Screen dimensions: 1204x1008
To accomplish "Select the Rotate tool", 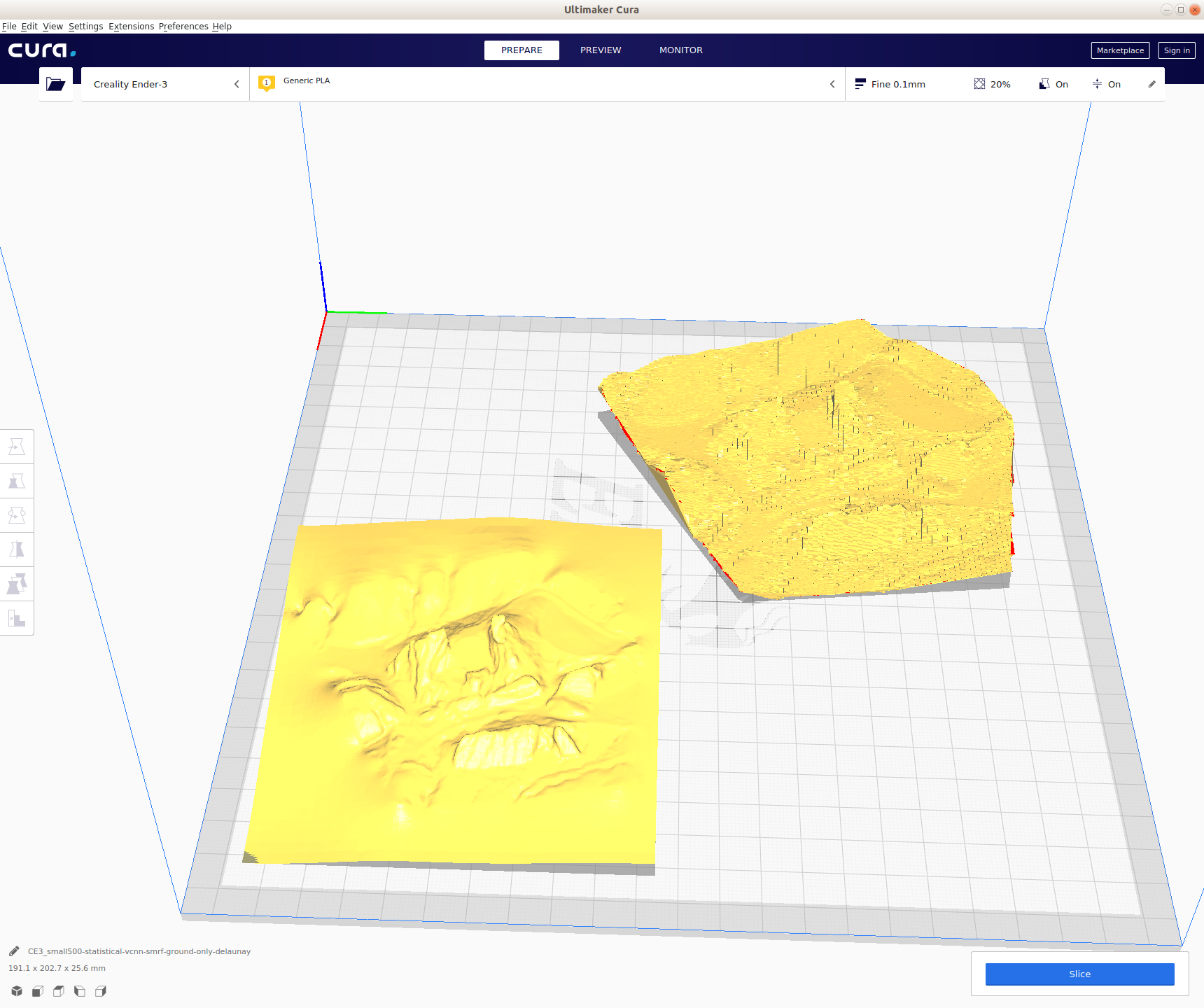I will click(x=16, y=514).
